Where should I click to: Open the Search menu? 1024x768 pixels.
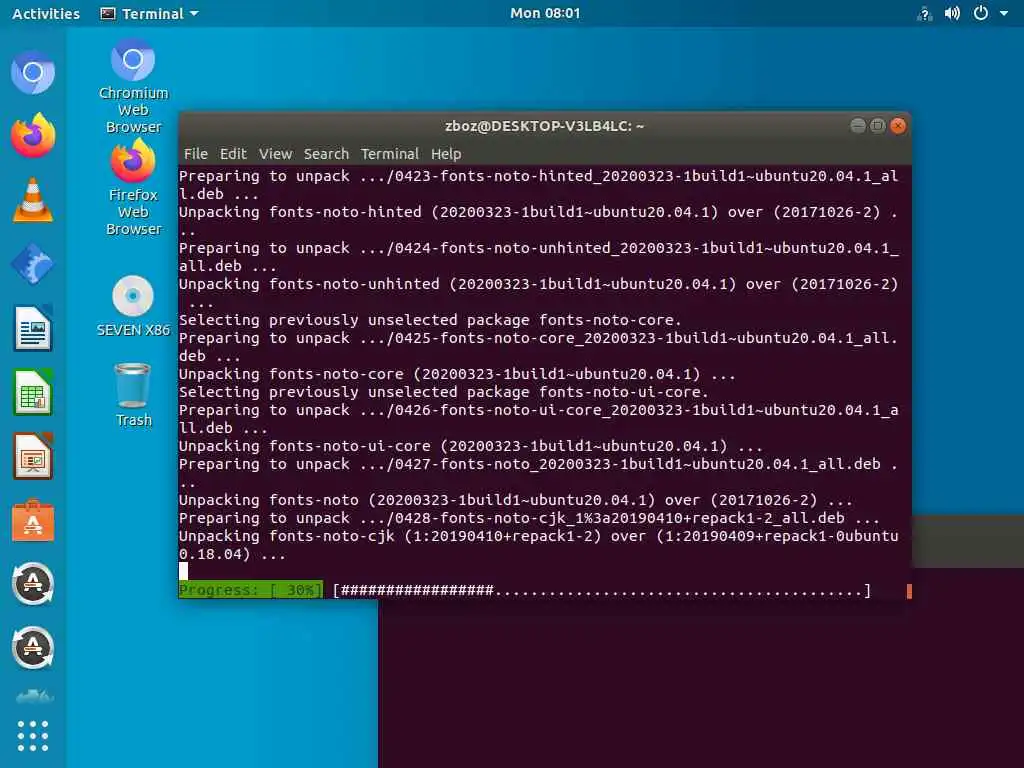327,154
